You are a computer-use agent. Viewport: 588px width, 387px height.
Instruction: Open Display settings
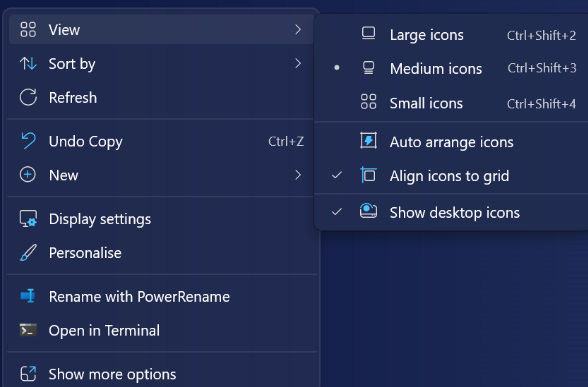click(161, 219)
